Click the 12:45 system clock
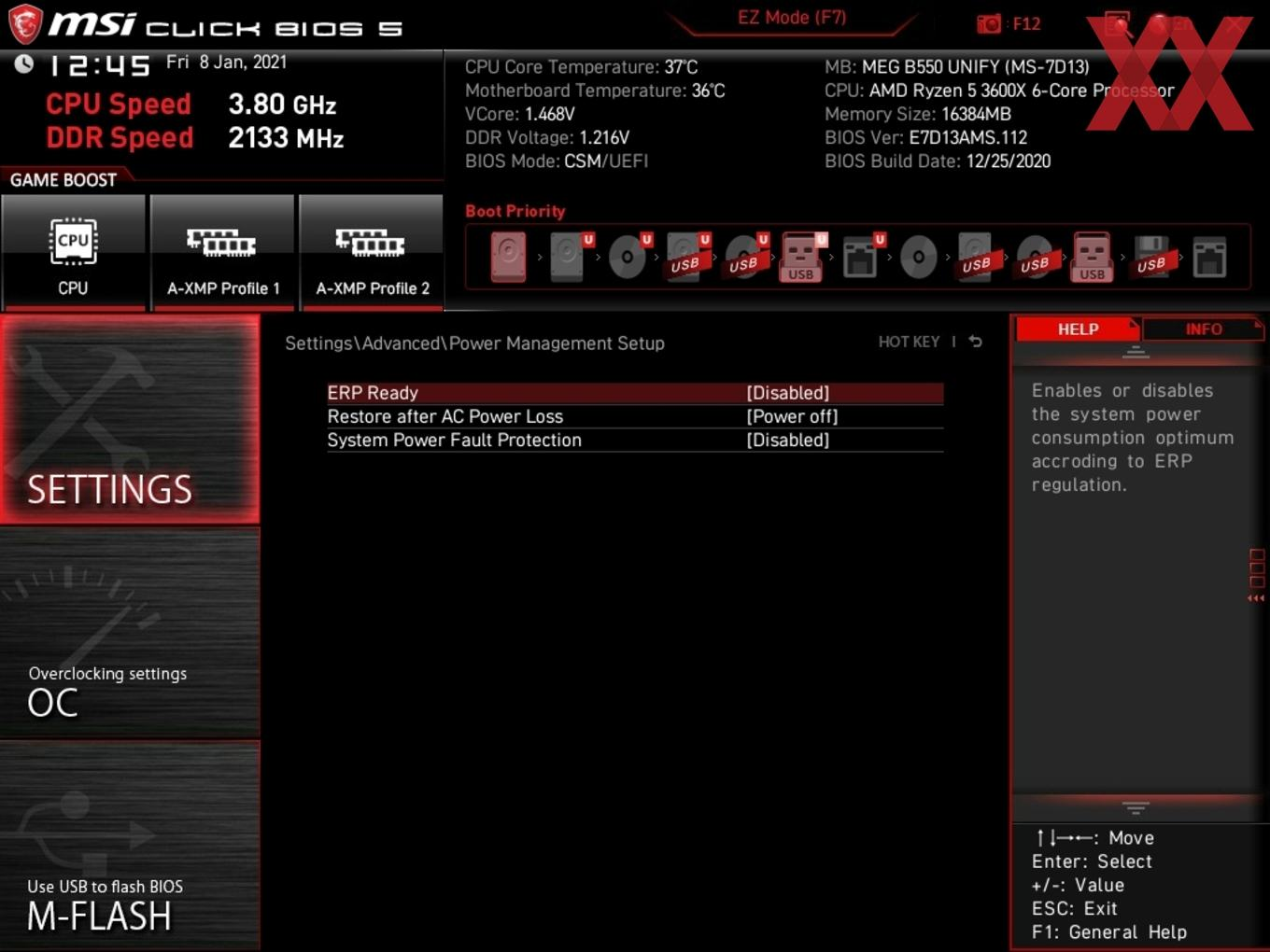 pyautogui.click(x=98, y=65)
